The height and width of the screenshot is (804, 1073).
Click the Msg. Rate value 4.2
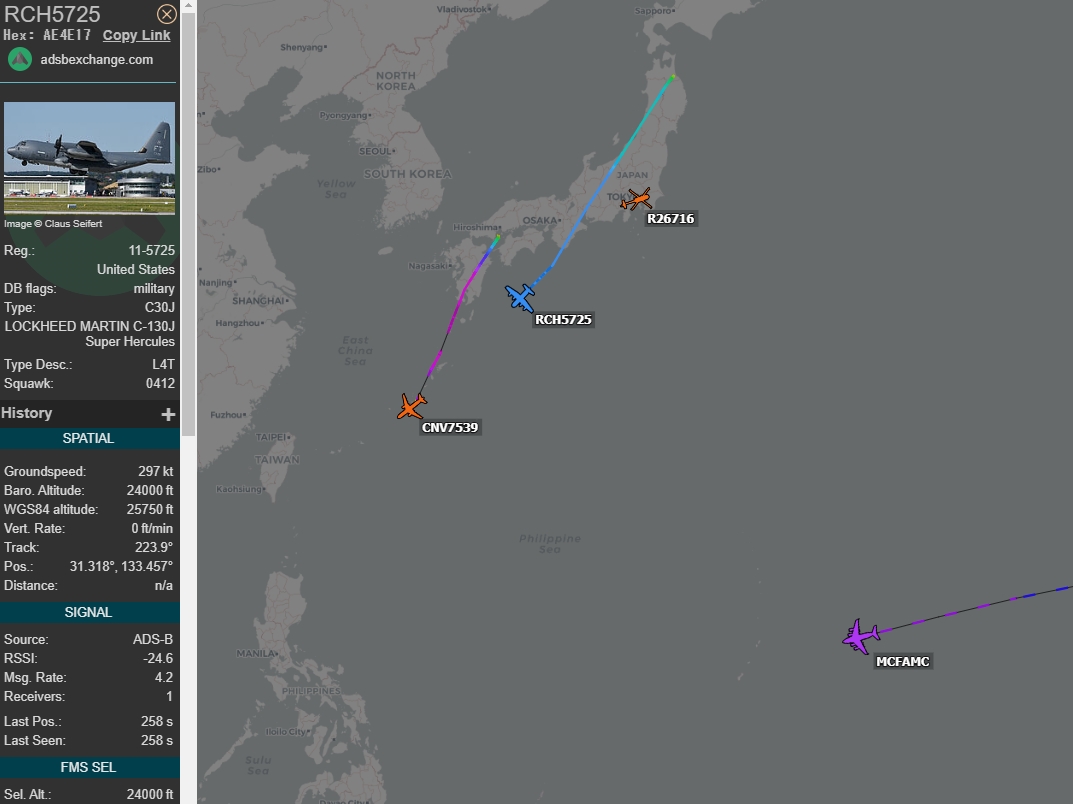pyautogui.click(x=164, y=678)
